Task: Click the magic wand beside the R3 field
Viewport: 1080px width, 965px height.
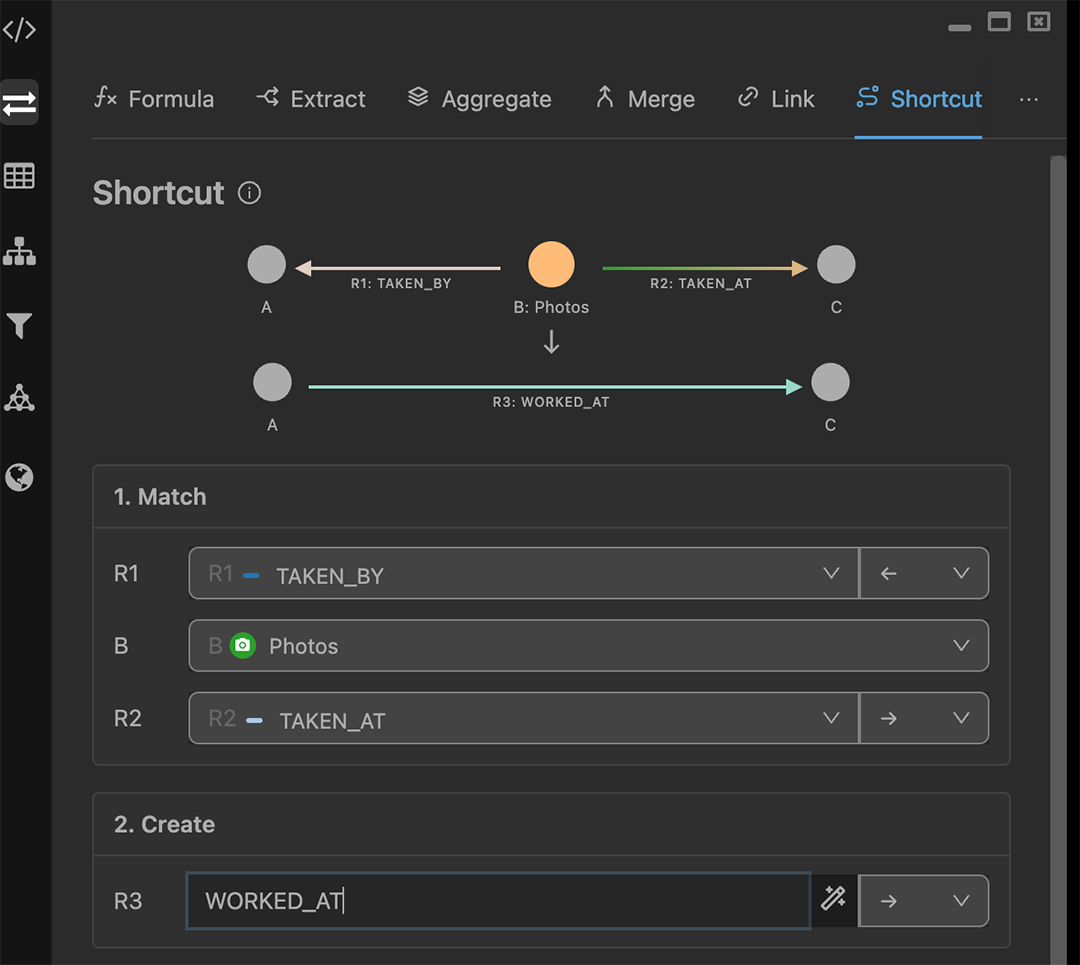Action: (834, 900)
